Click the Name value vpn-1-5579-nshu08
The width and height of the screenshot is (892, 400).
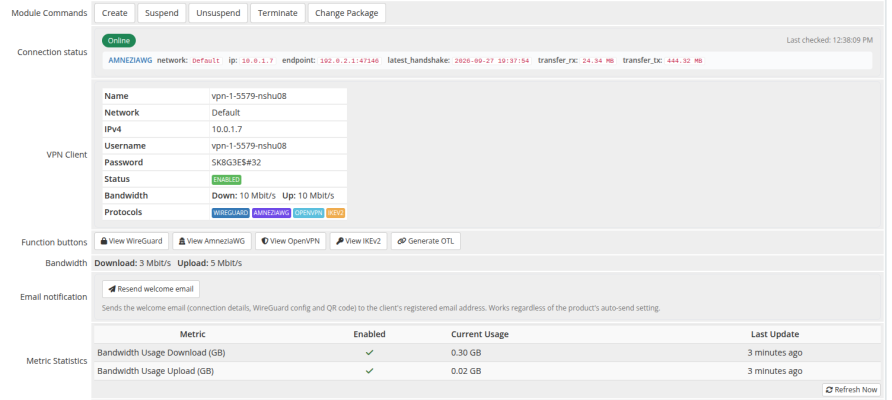point(249,96)
